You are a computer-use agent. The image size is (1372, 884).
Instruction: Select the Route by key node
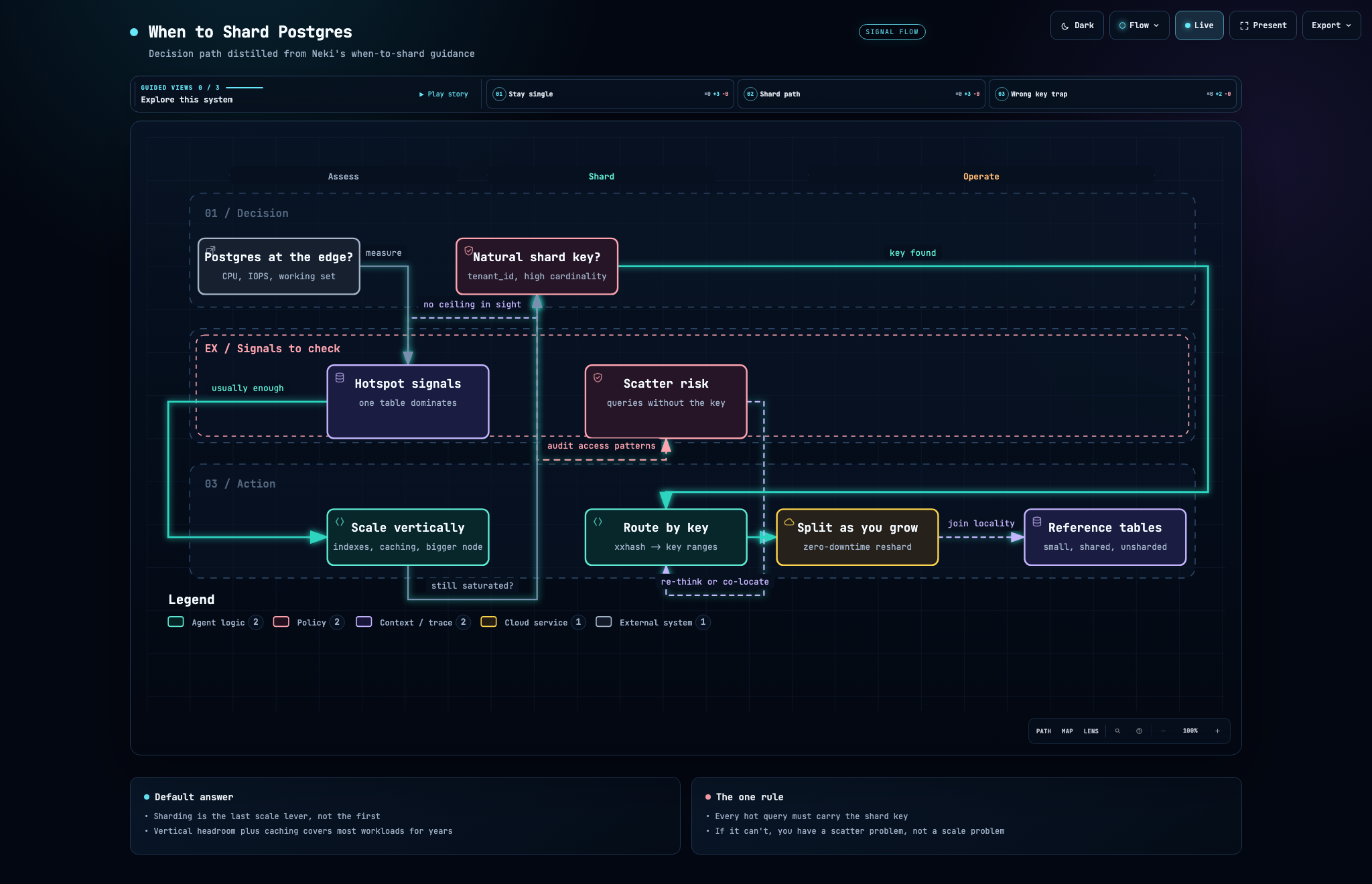pyautogui.click(x=666, y=537)
